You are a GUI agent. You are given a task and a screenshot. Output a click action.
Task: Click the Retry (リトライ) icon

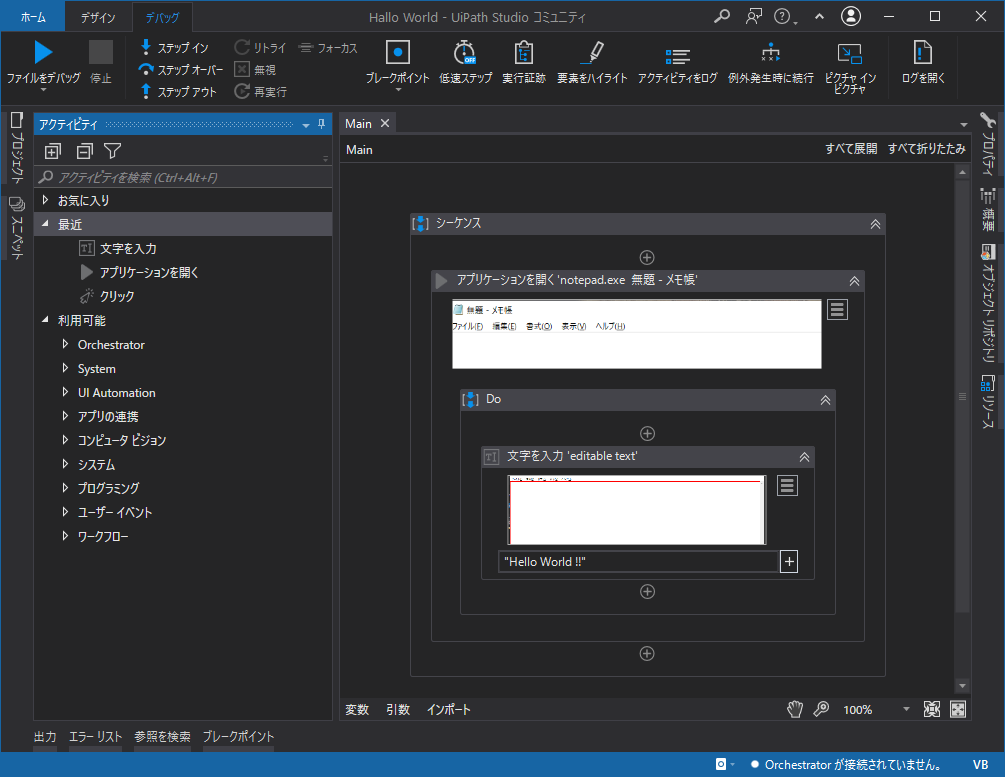tap(242, 47)
